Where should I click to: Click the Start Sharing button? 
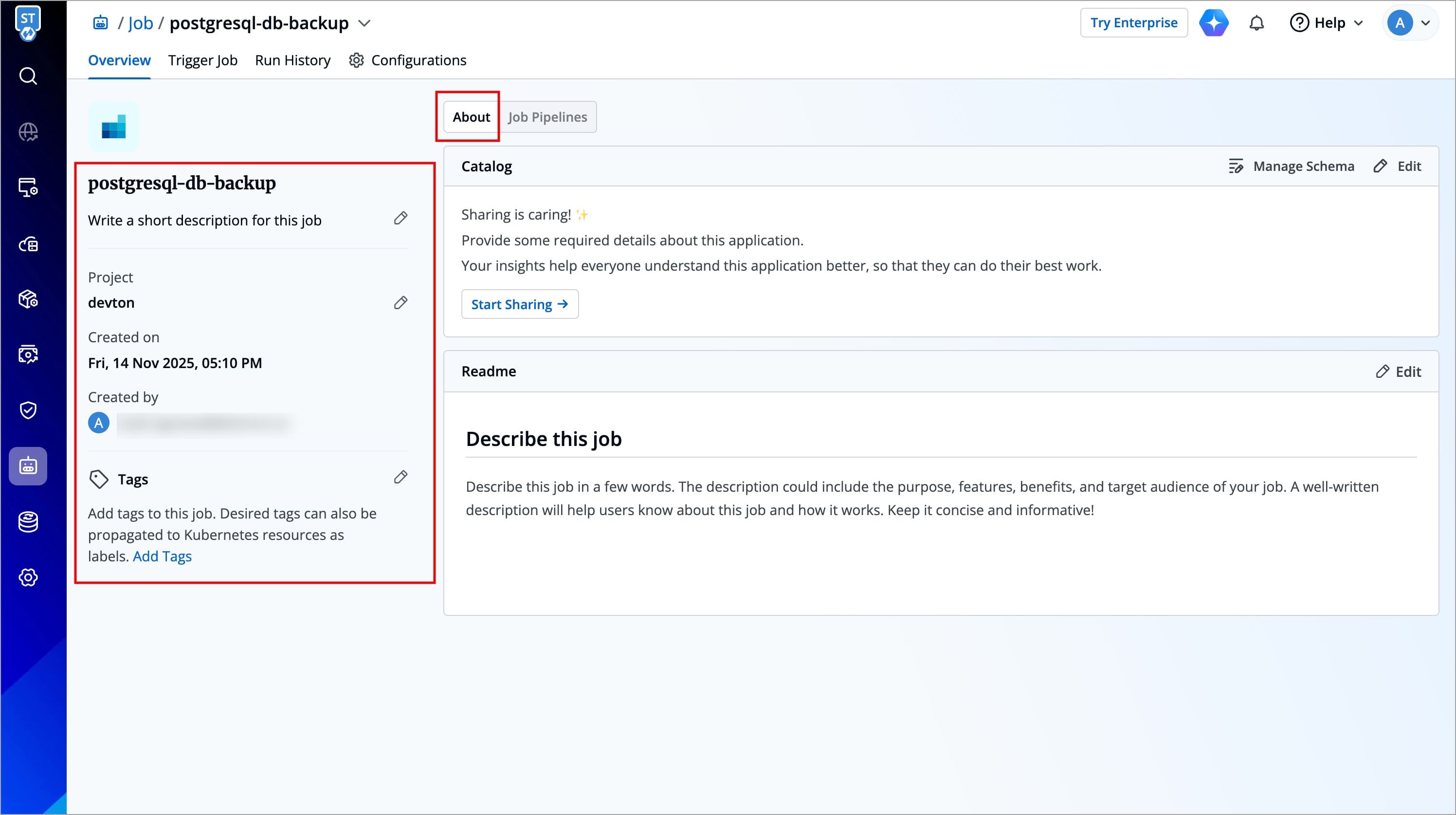pyautogui.click(x=519, y=304)
